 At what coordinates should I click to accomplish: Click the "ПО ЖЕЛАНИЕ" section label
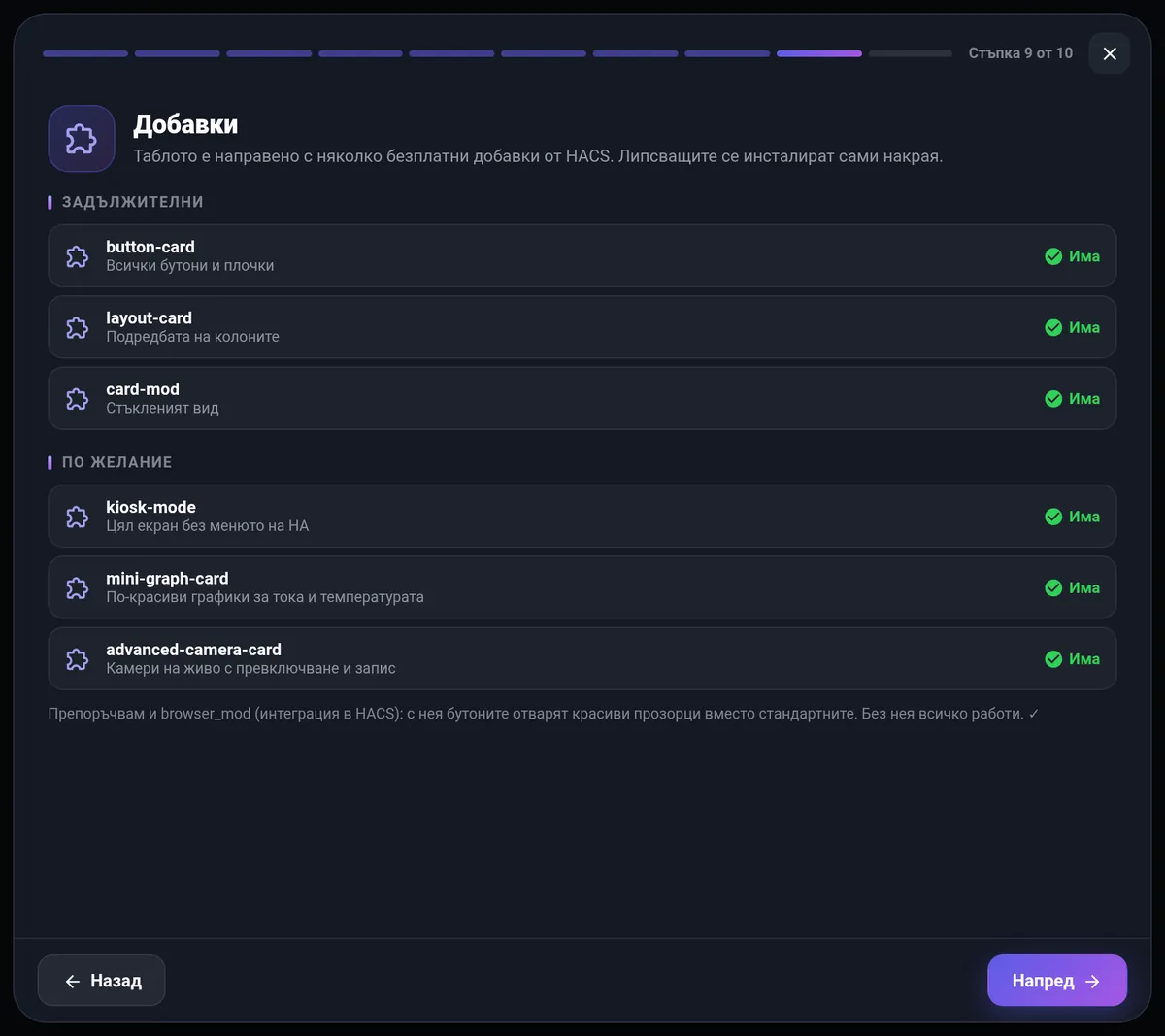[117, 462]
